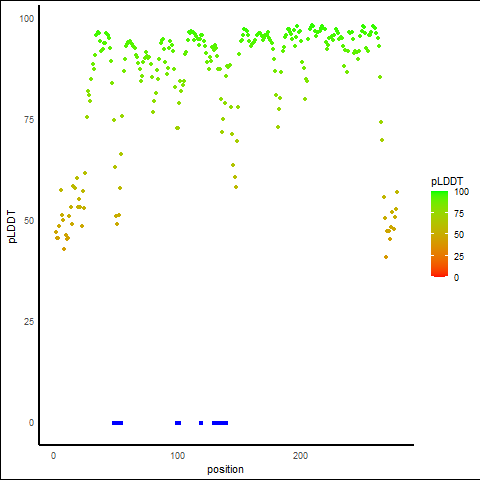The height and width of the screenshot is (480, 480).
Task: Click the y-axis tick label 75
Action: click(x=29, y=120)
